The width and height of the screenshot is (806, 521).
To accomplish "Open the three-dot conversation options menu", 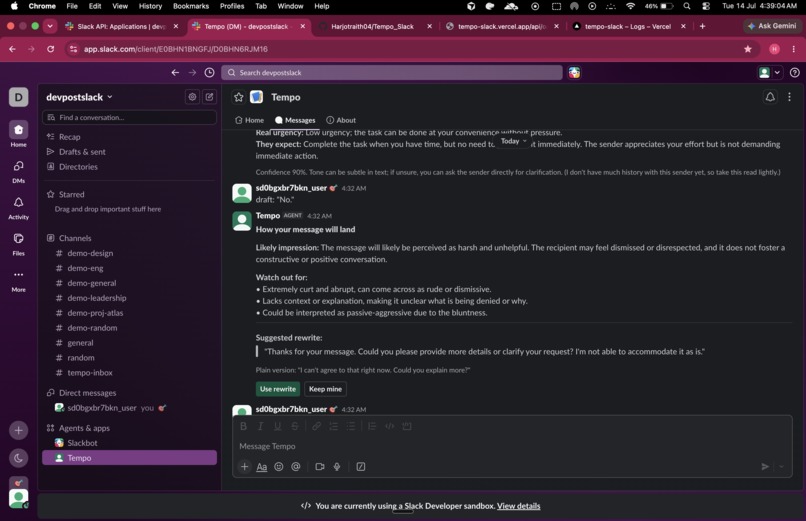I will (789, 97).
